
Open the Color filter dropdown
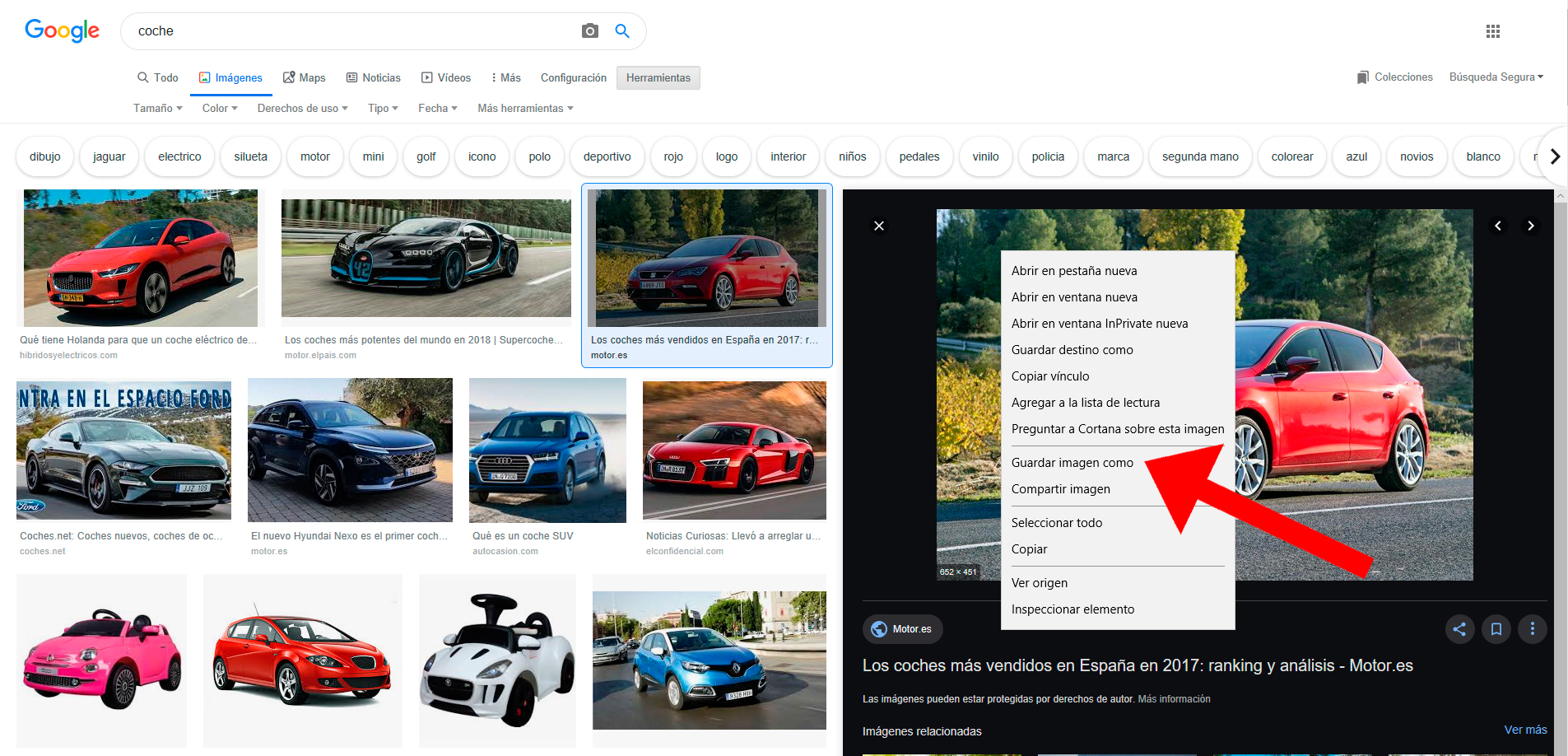click(218, 108)
